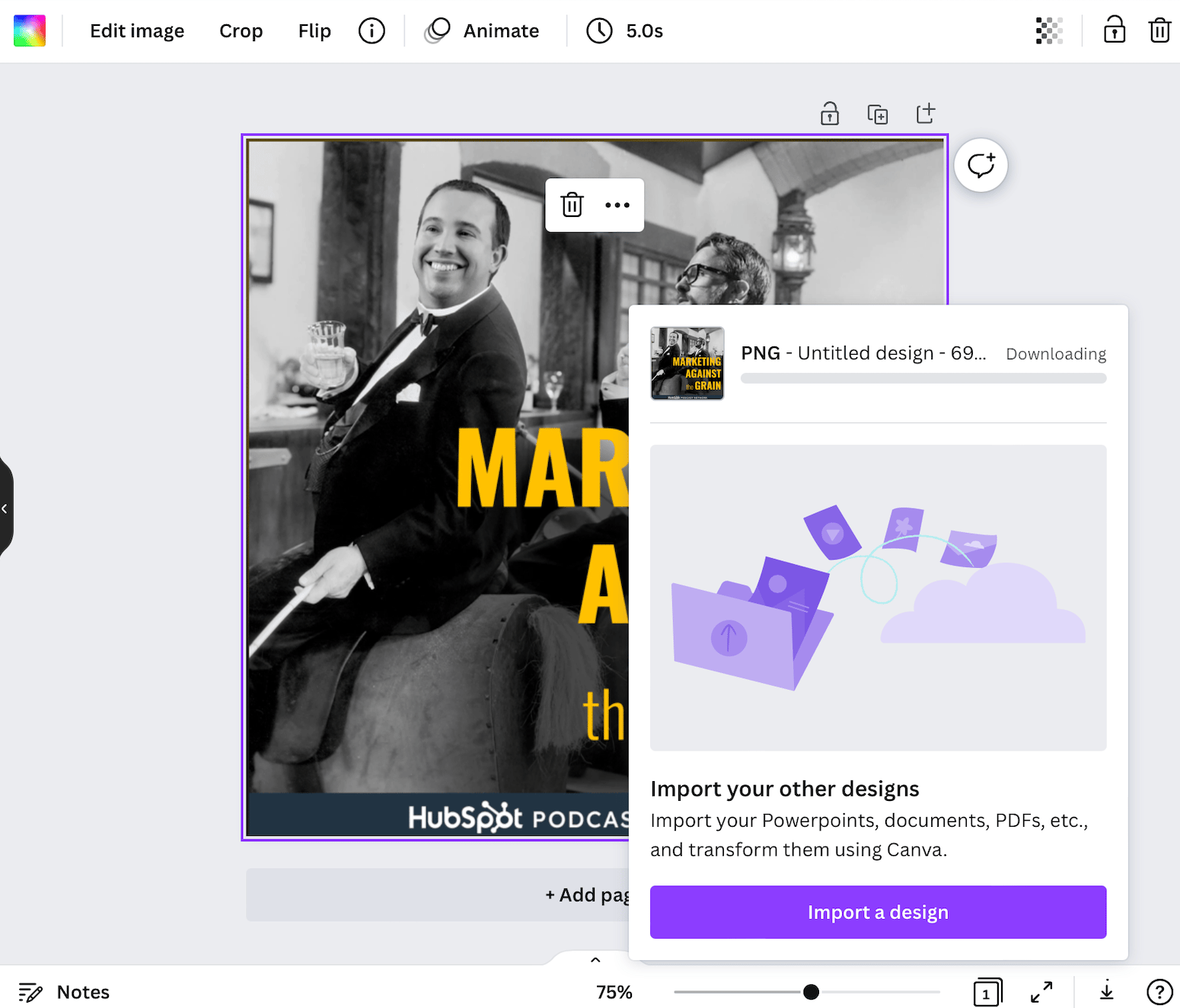Click the PNG download progress bar
Image resolution: width=1180 pixels, height=1008 pixels.
coord(923,378)
